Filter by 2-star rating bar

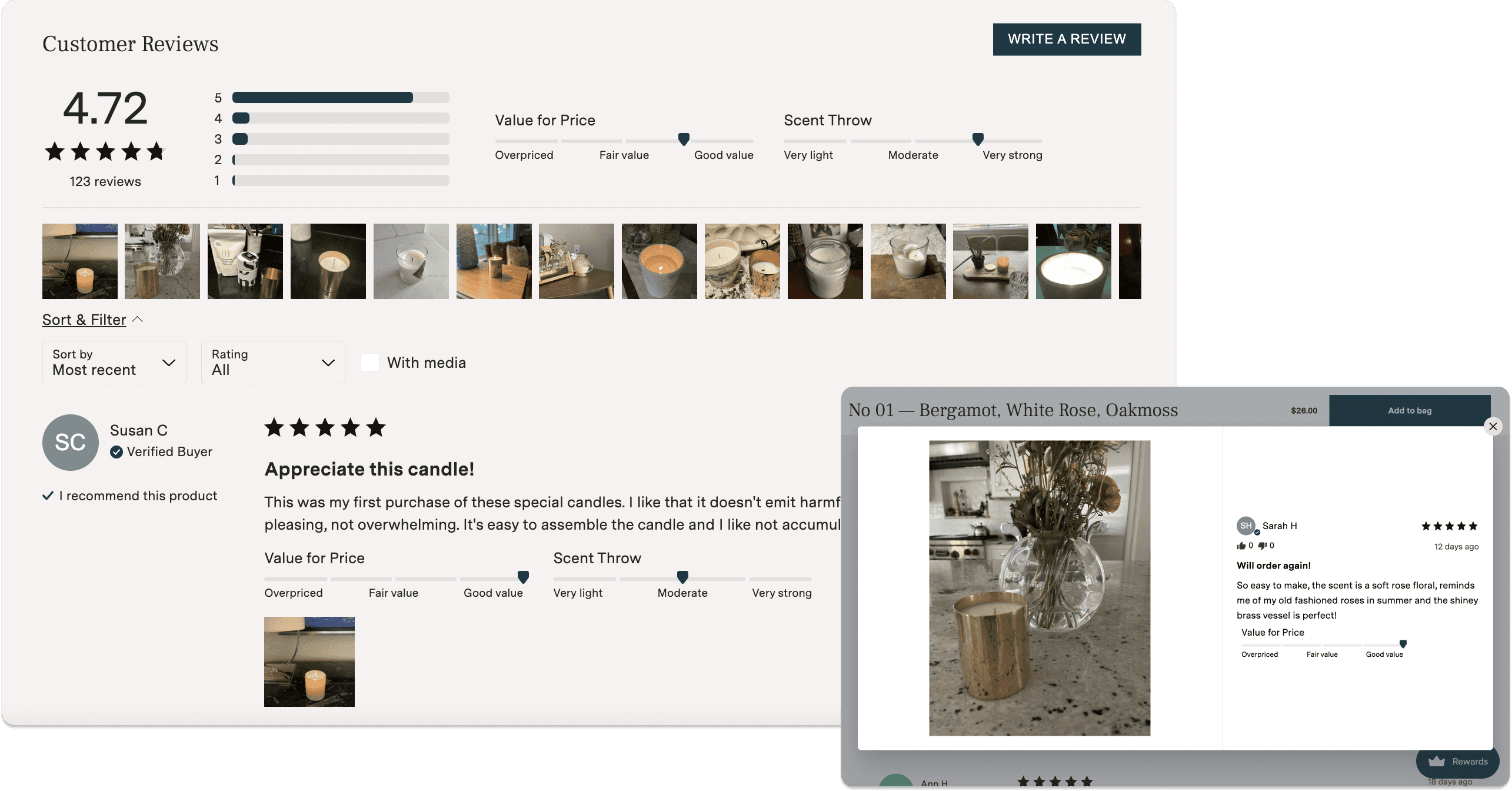[x=341, y=159]
